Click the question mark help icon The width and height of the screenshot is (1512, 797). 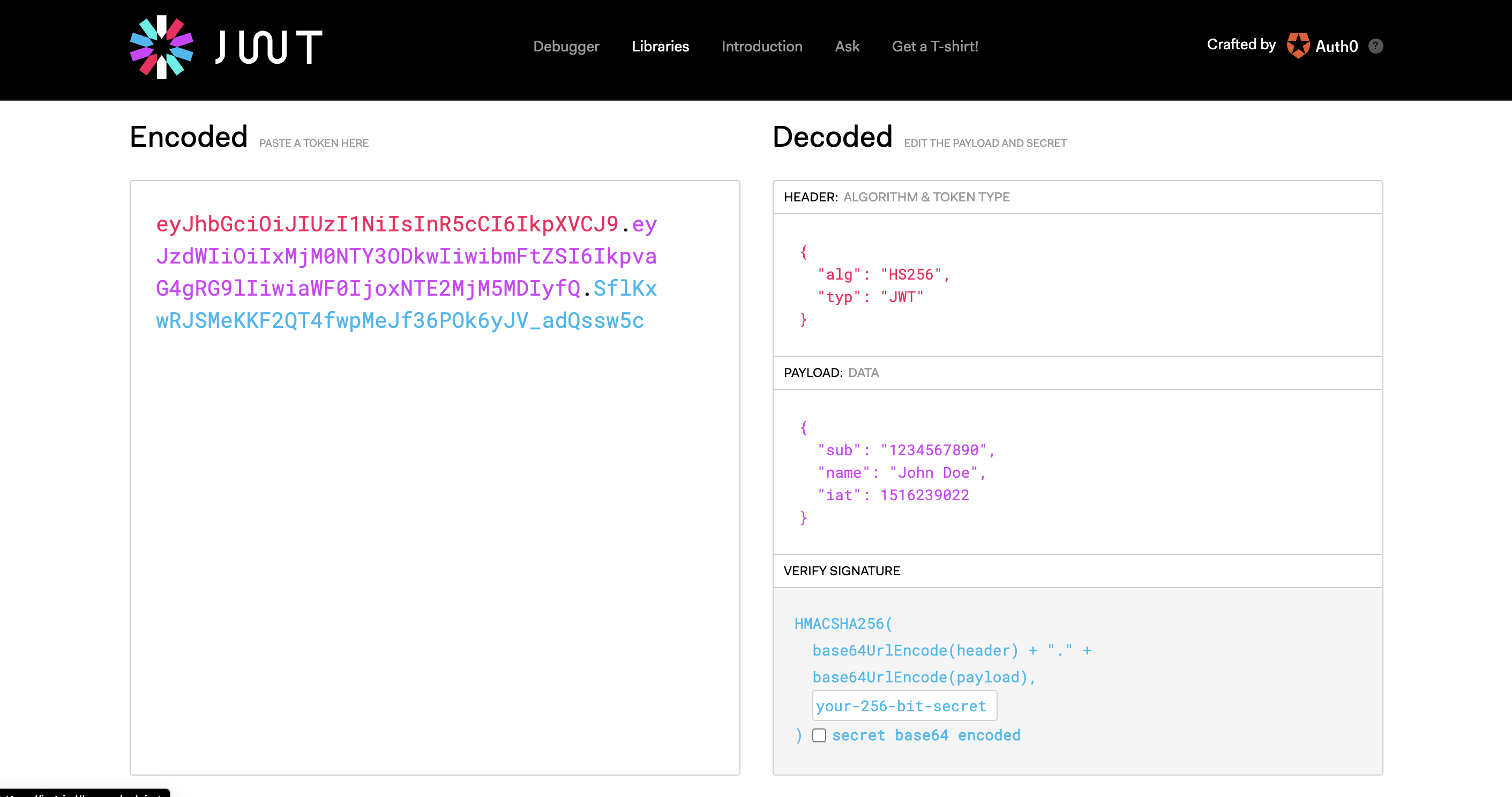point(1375,46)
